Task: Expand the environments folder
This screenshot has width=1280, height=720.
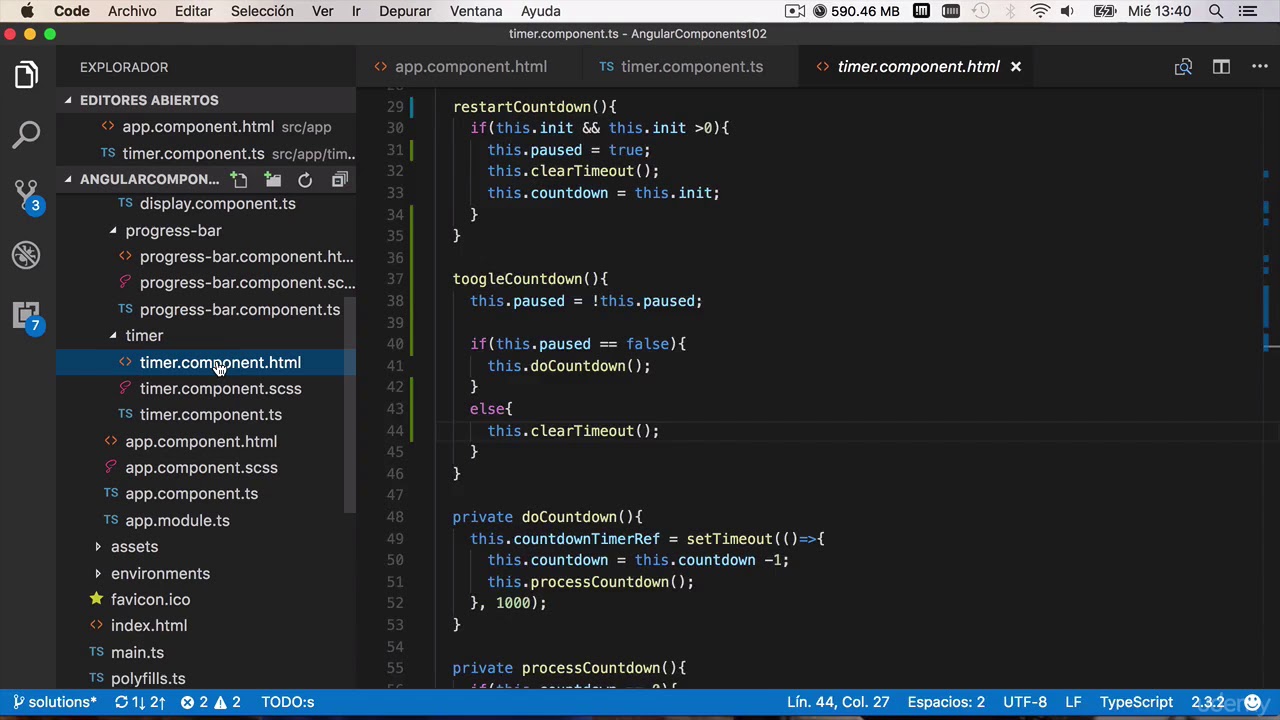Action: click(x=160, y=574)
